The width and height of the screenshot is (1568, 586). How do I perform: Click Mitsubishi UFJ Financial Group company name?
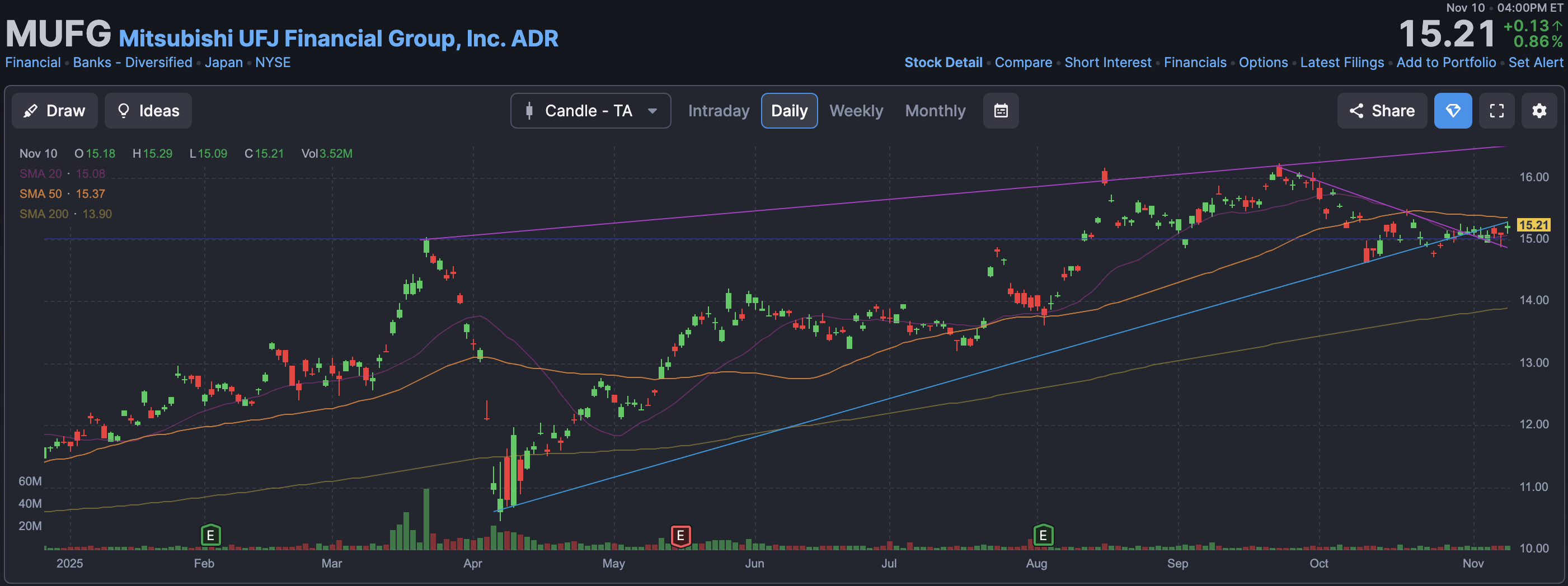tap(339, 39)
